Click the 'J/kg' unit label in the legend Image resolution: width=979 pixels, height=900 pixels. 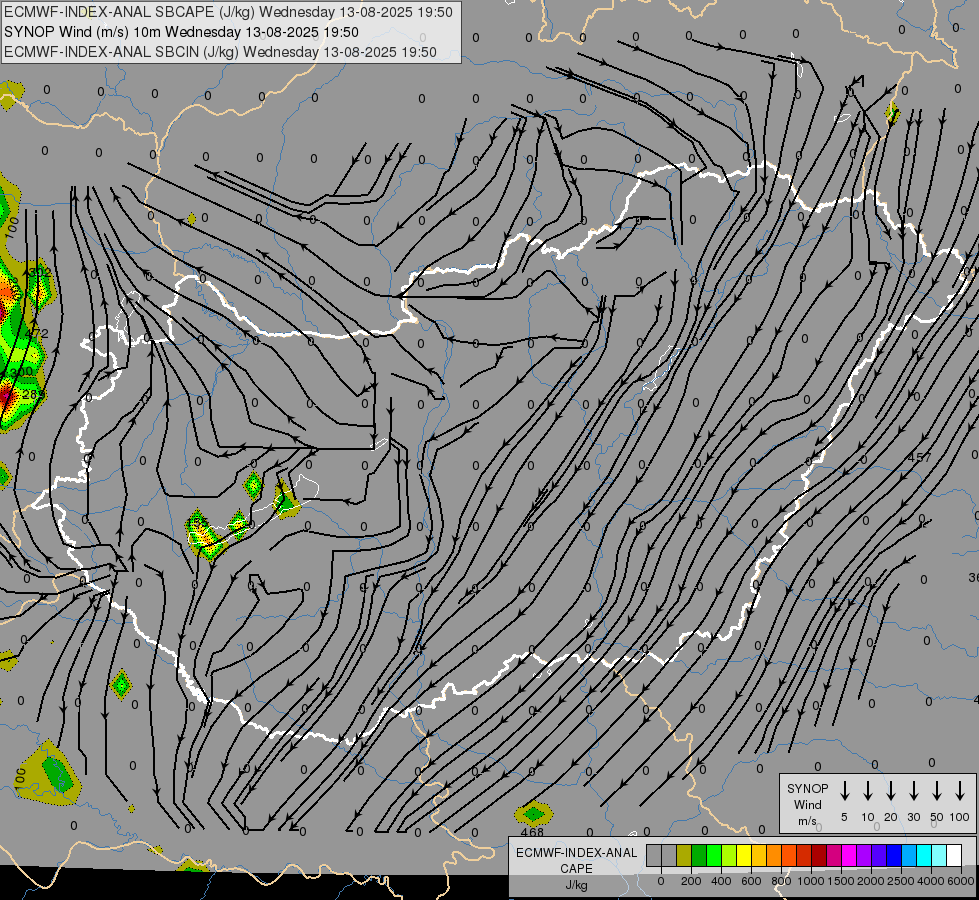pyautogui.click(x=576, y=885)
